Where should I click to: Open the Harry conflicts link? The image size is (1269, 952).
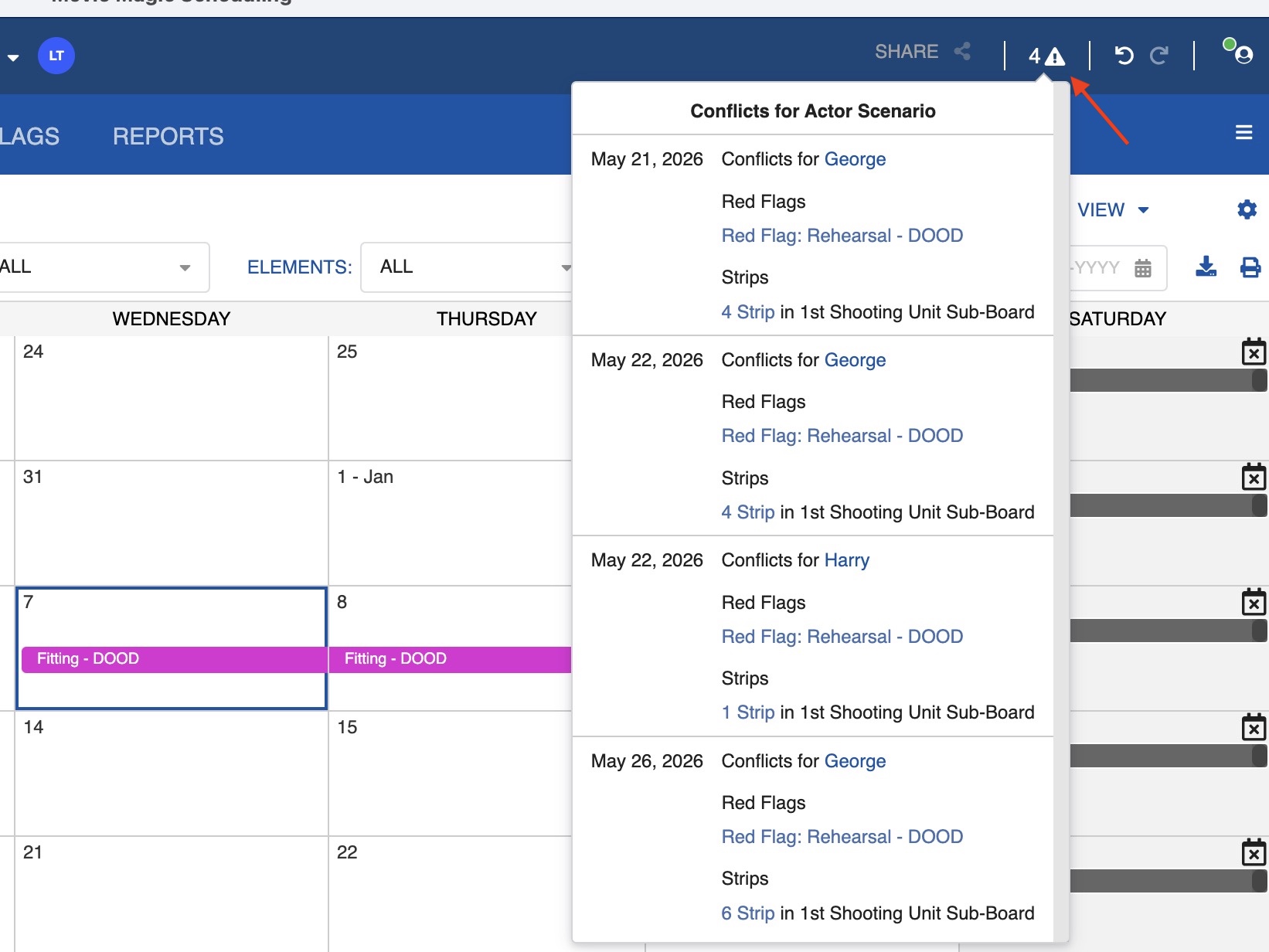846,560
